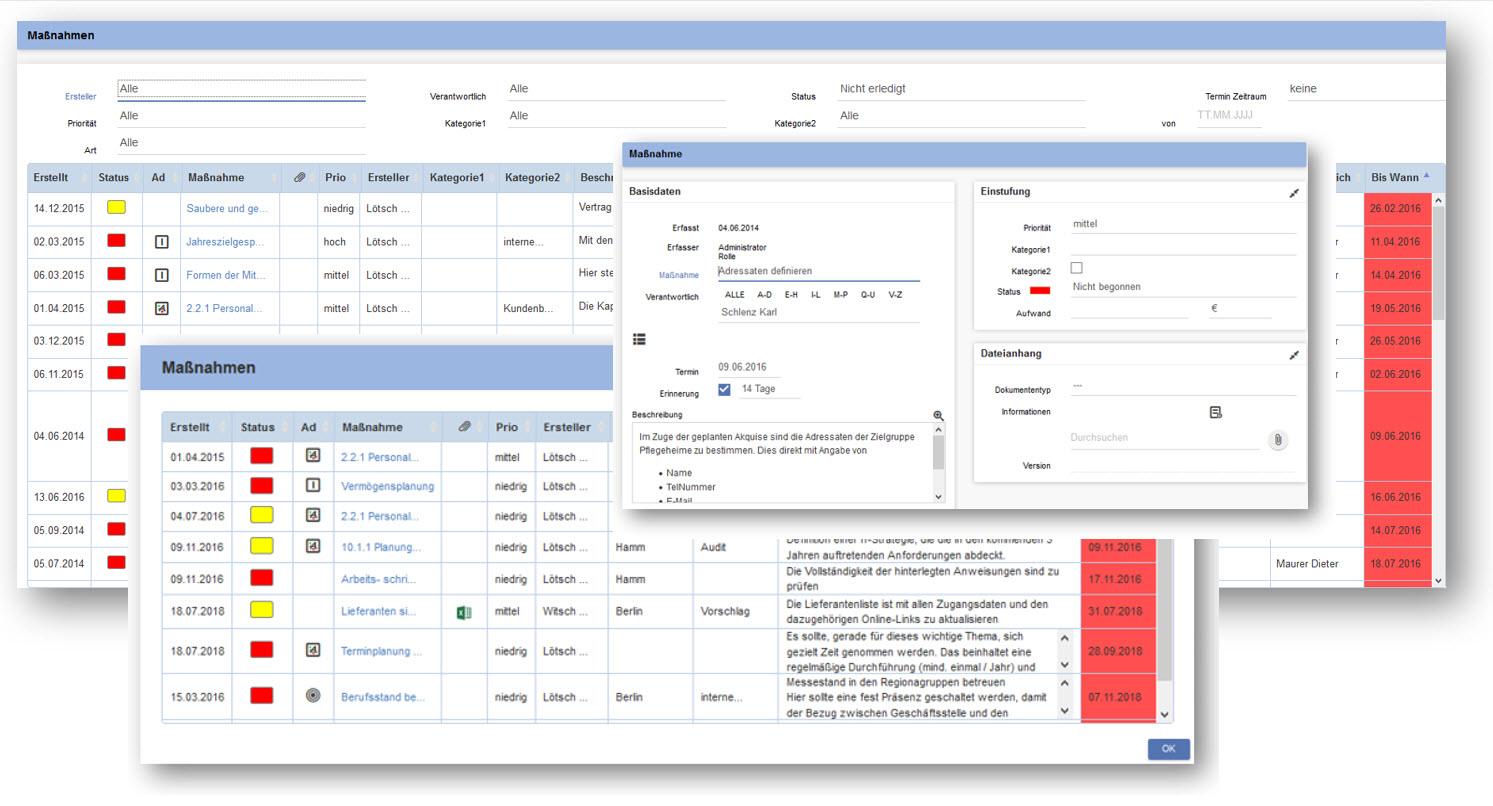Uncheck the Erinnerung reminder checkbox

(x=725, y=389)
